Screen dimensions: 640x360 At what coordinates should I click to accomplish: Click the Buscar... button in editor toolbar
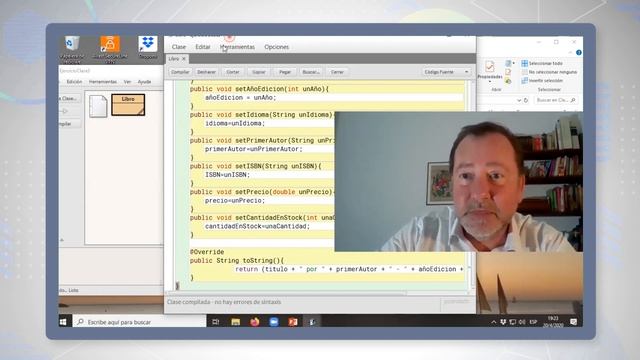tap(311, 72)
